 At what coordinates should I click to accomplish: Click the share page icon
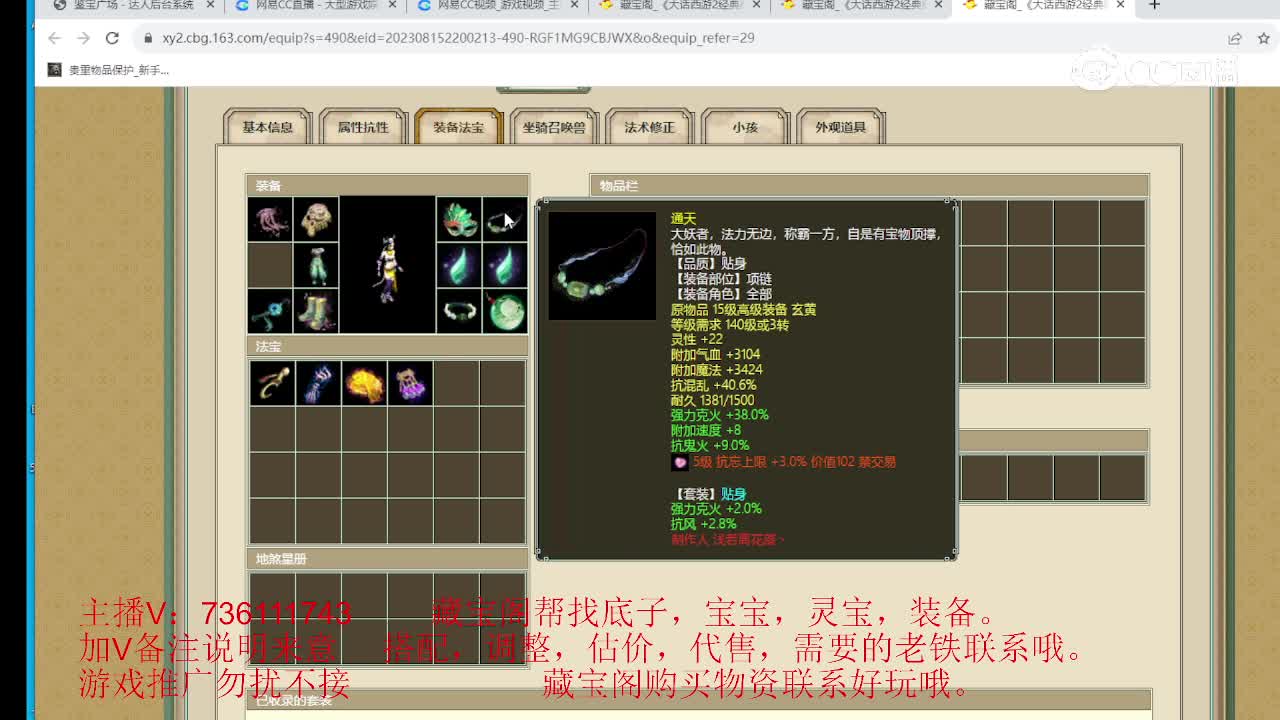(1235, 38)
